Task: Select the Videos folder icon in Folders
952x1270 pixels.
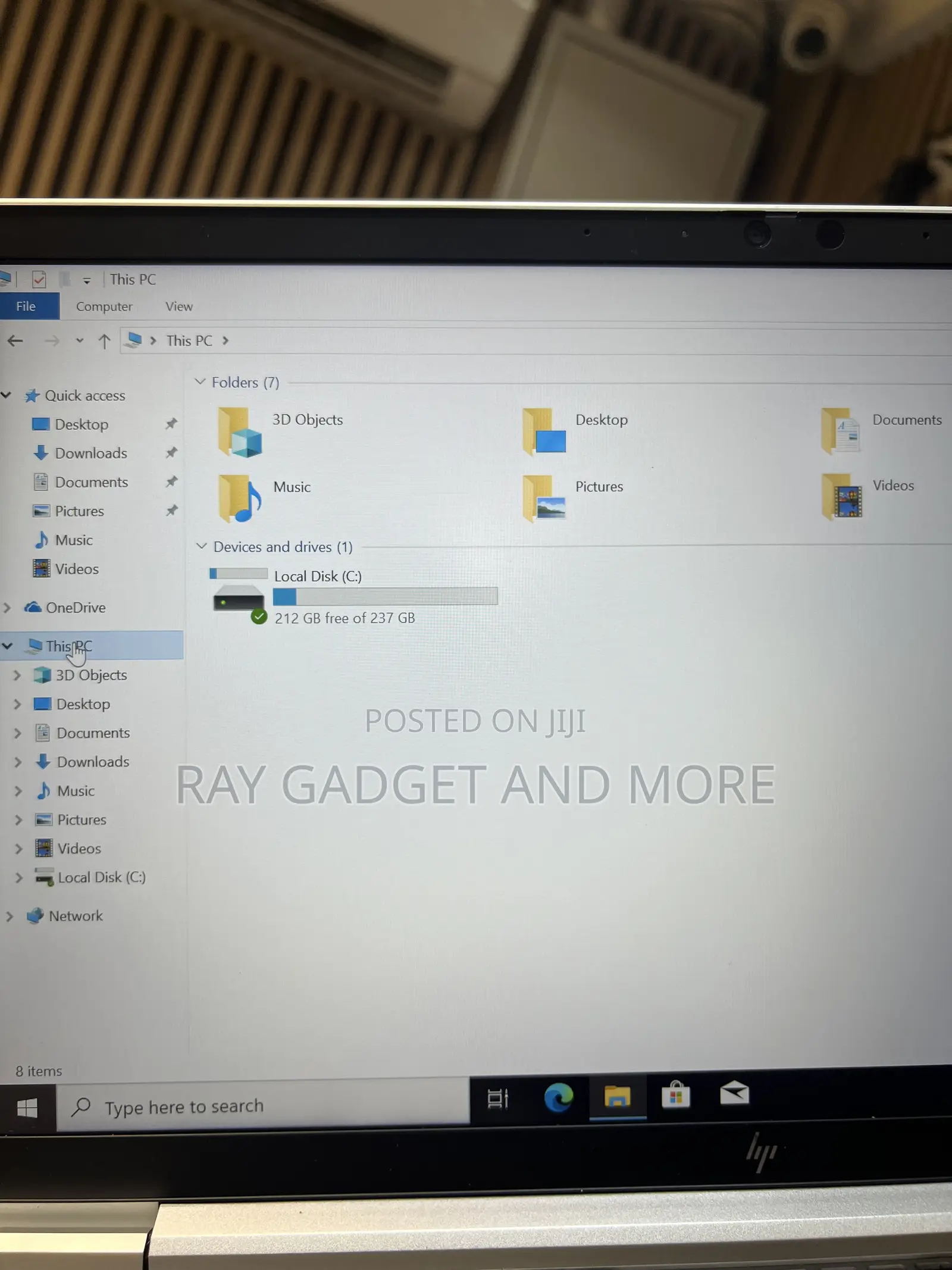Action: [842, 496]
